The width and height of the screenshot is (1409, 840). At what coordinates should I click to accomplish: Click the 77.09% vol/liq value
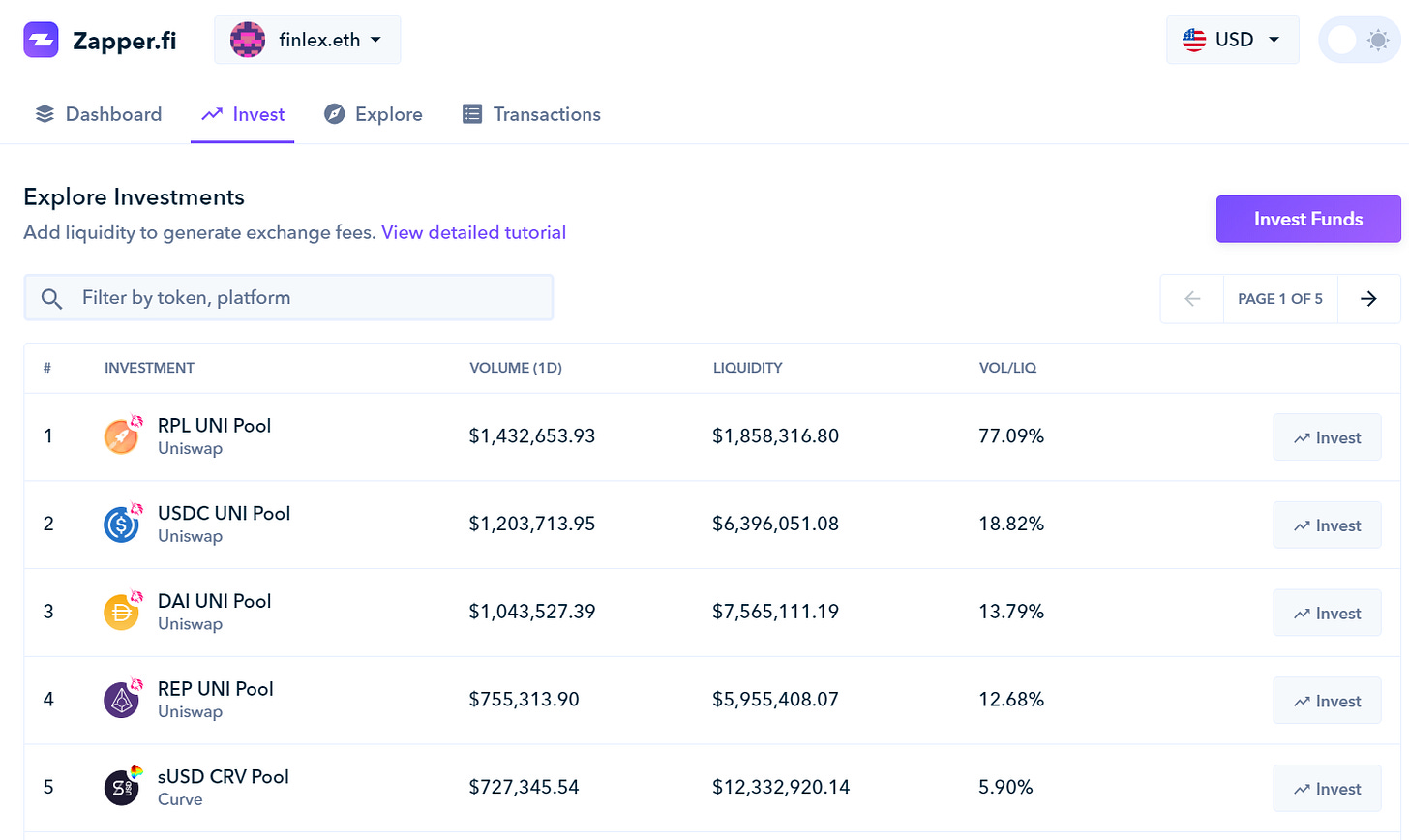coord(1011,436)
